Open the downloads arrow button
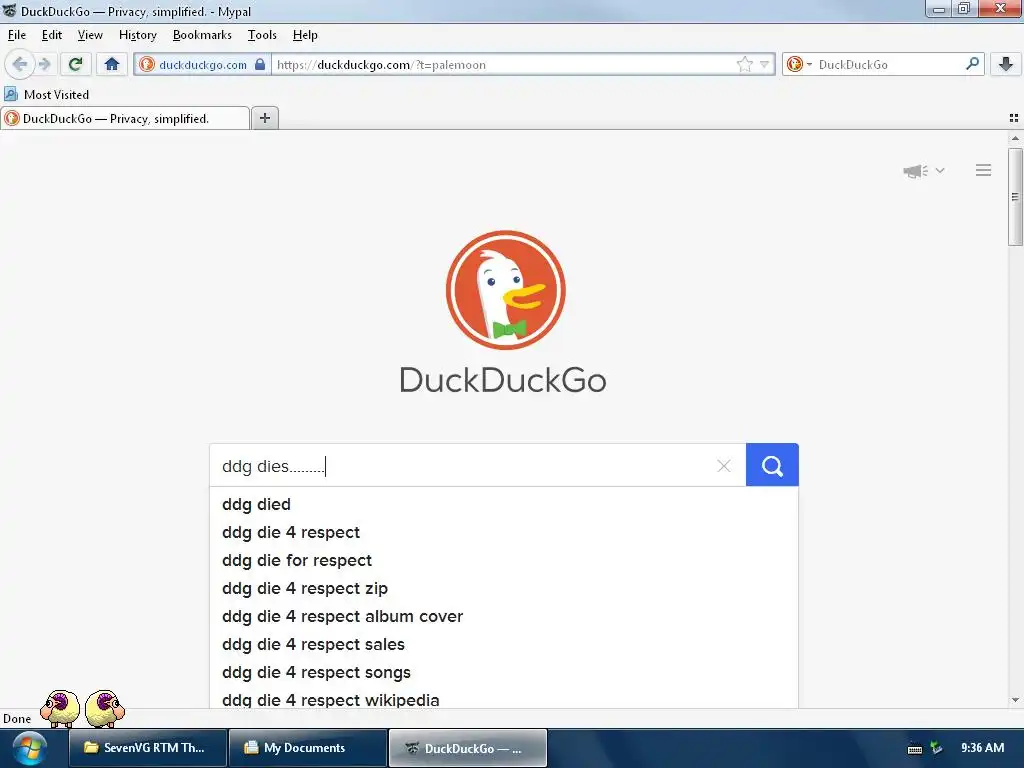This screenshot has height=768, width=1024. pyautogui.click(x=1006, y=64)
